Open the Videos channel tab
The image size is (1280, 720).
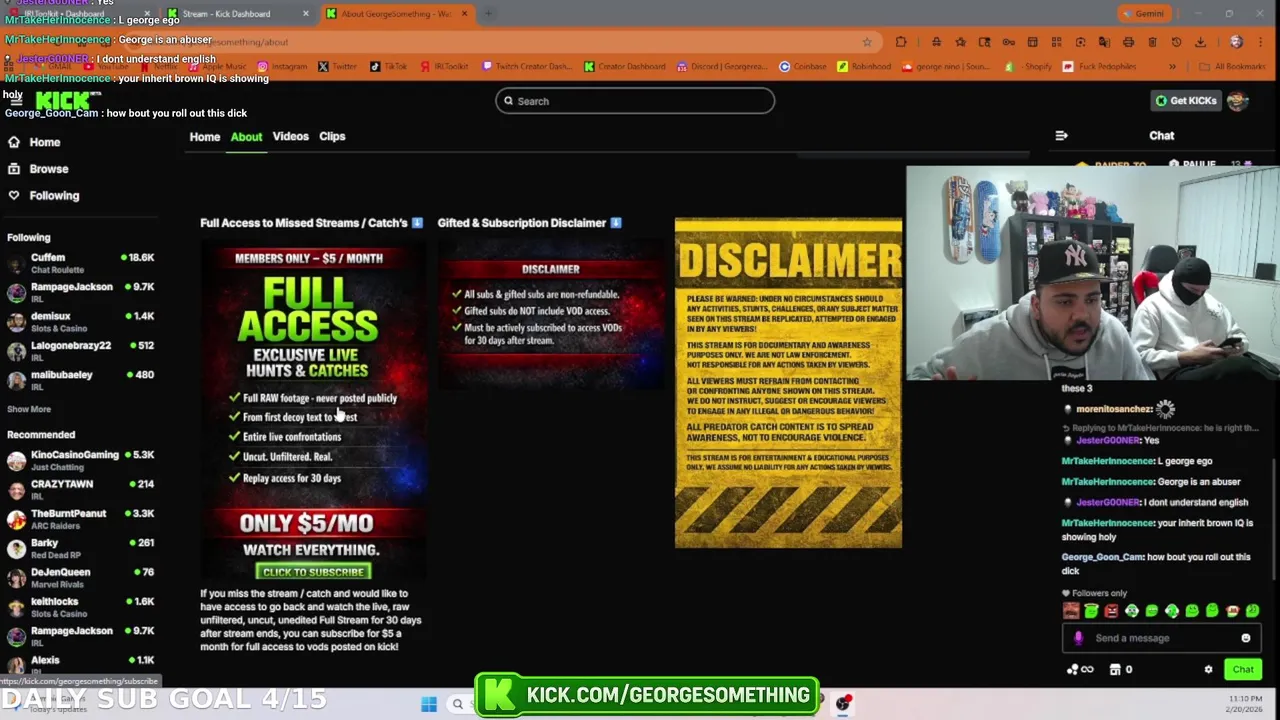click(x=291, y=137)
